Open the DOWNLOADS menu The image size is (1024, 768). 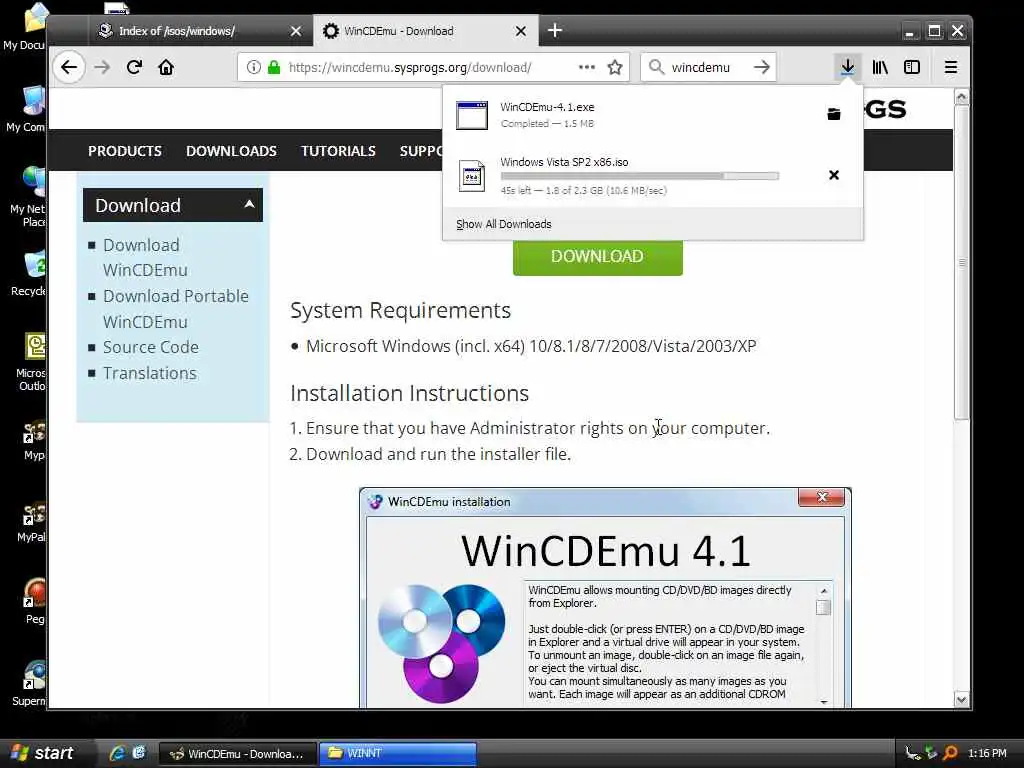pos(231,151)
